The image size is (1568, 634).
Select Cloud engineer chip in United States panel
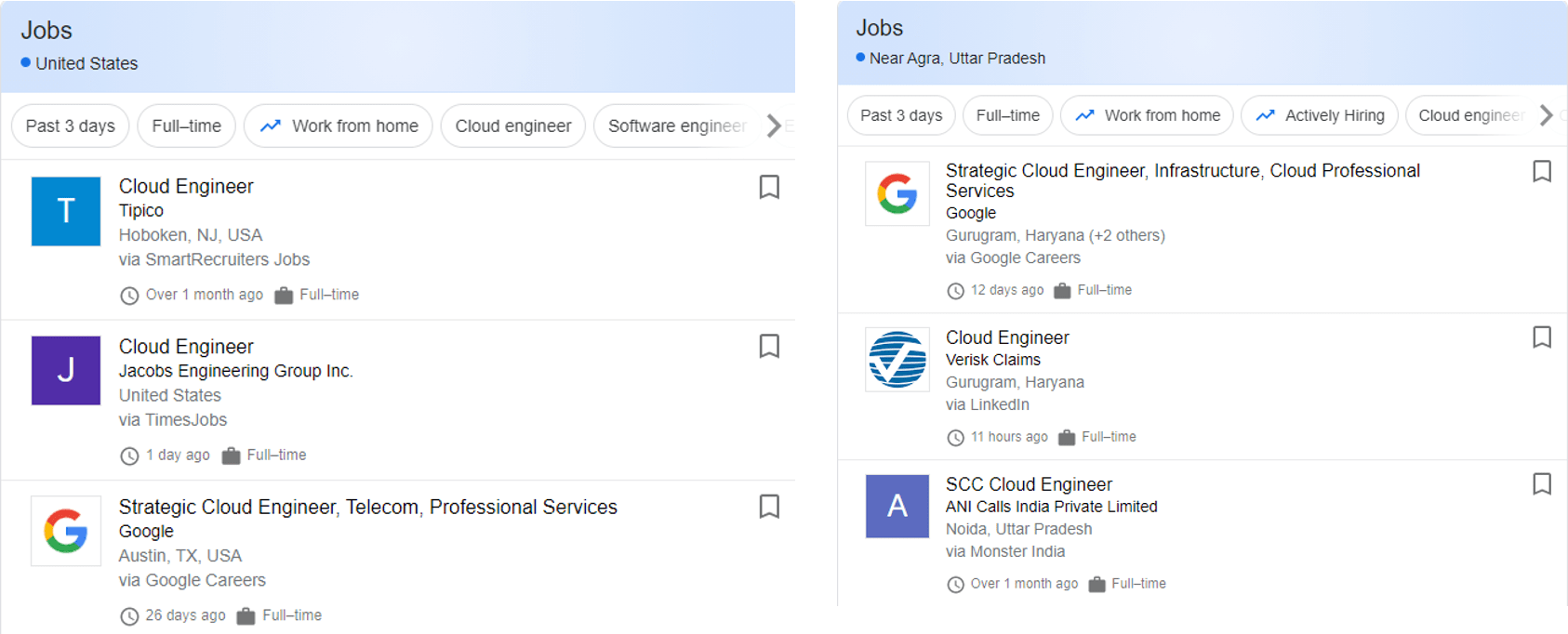point(513,125)
